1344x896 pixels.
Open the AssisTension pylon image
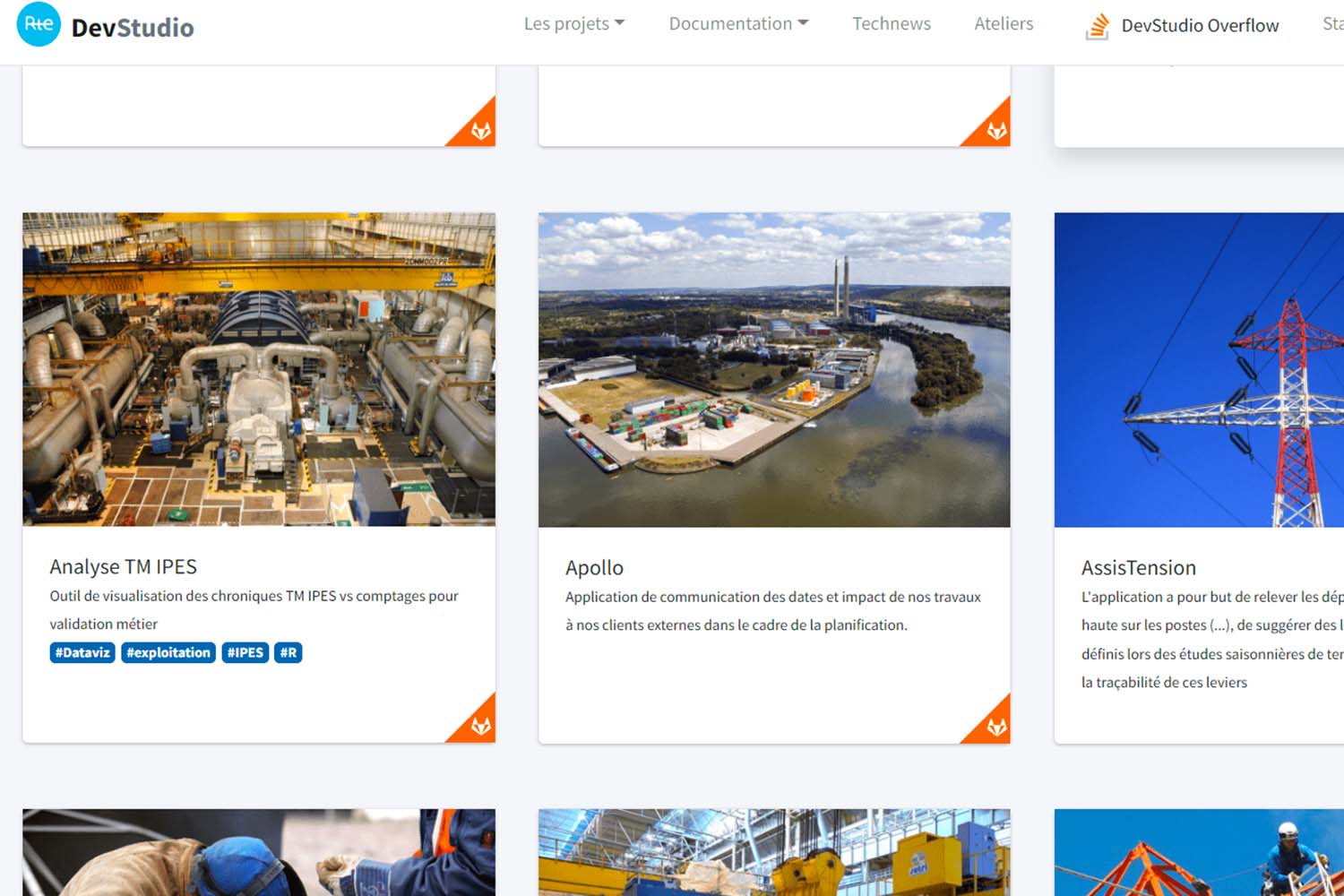click(x=1199, y=369)
